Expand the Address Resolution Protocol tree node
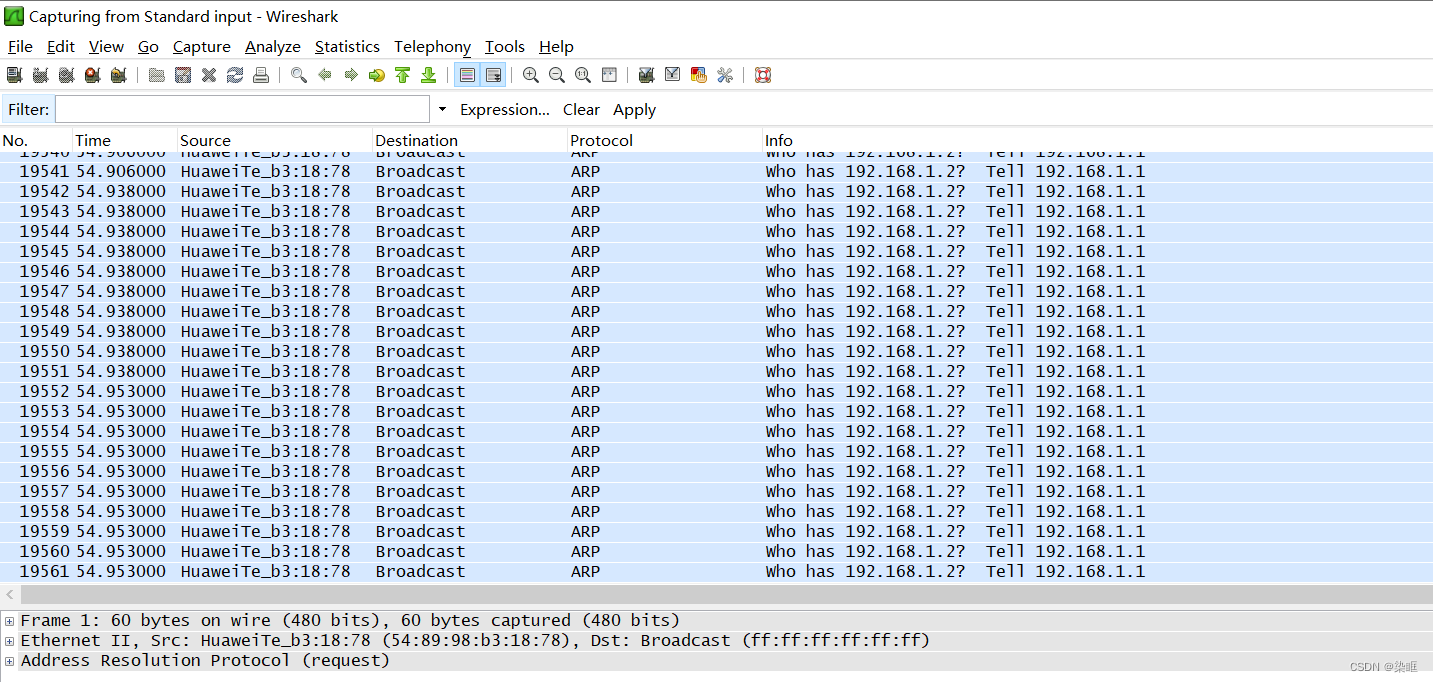 click(10, 661)
